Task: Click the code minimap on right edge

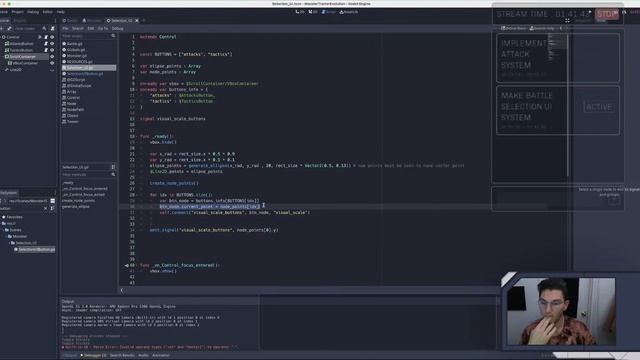Action: tap(557, 47)
